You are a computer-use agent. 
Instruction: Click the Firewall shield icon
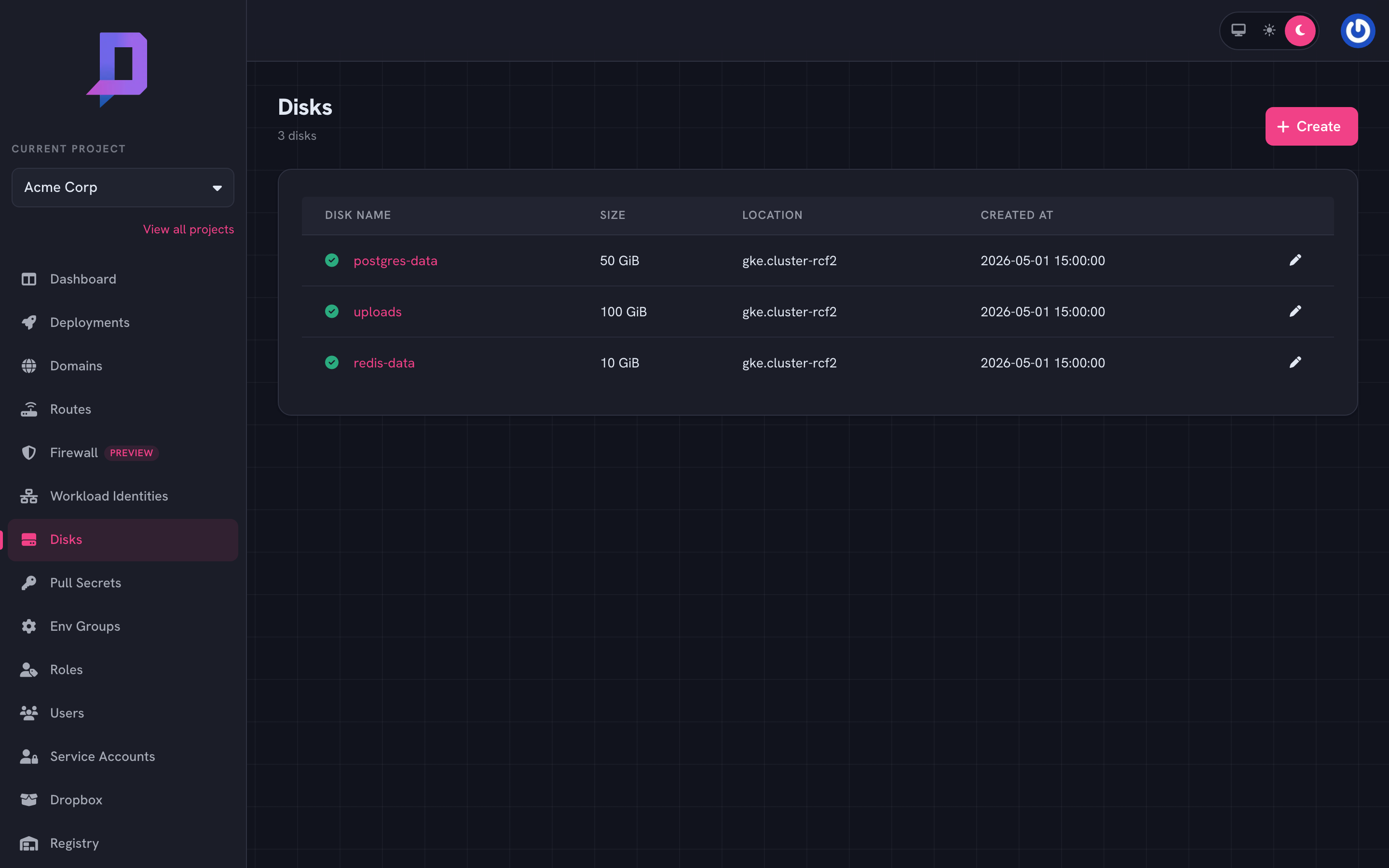click(x=29, y=452)
